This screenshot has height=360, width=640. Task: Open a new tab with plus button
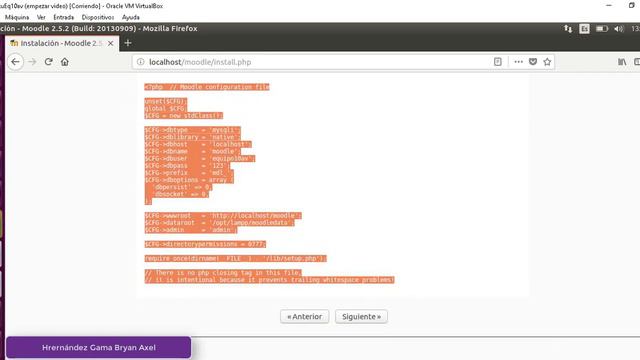point(128,43)
